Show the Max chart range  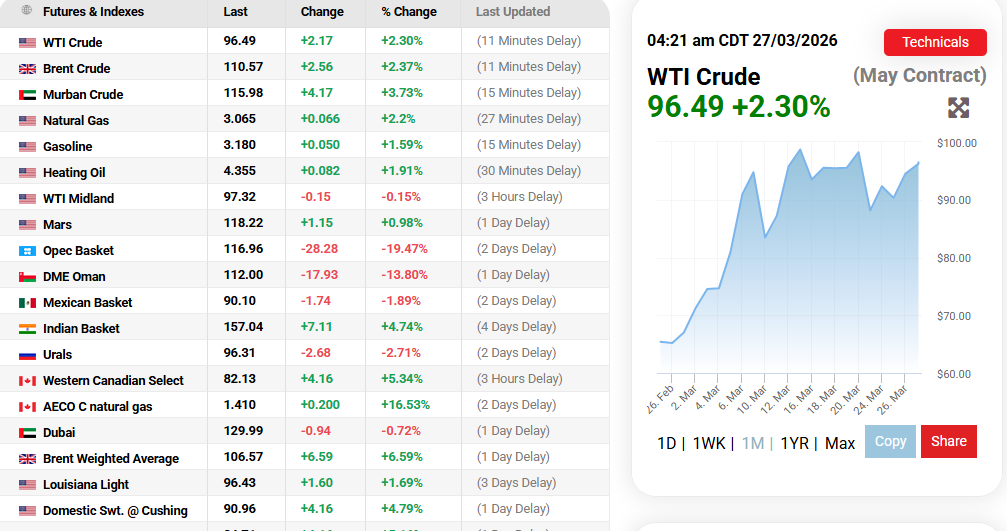pos(840,443)
